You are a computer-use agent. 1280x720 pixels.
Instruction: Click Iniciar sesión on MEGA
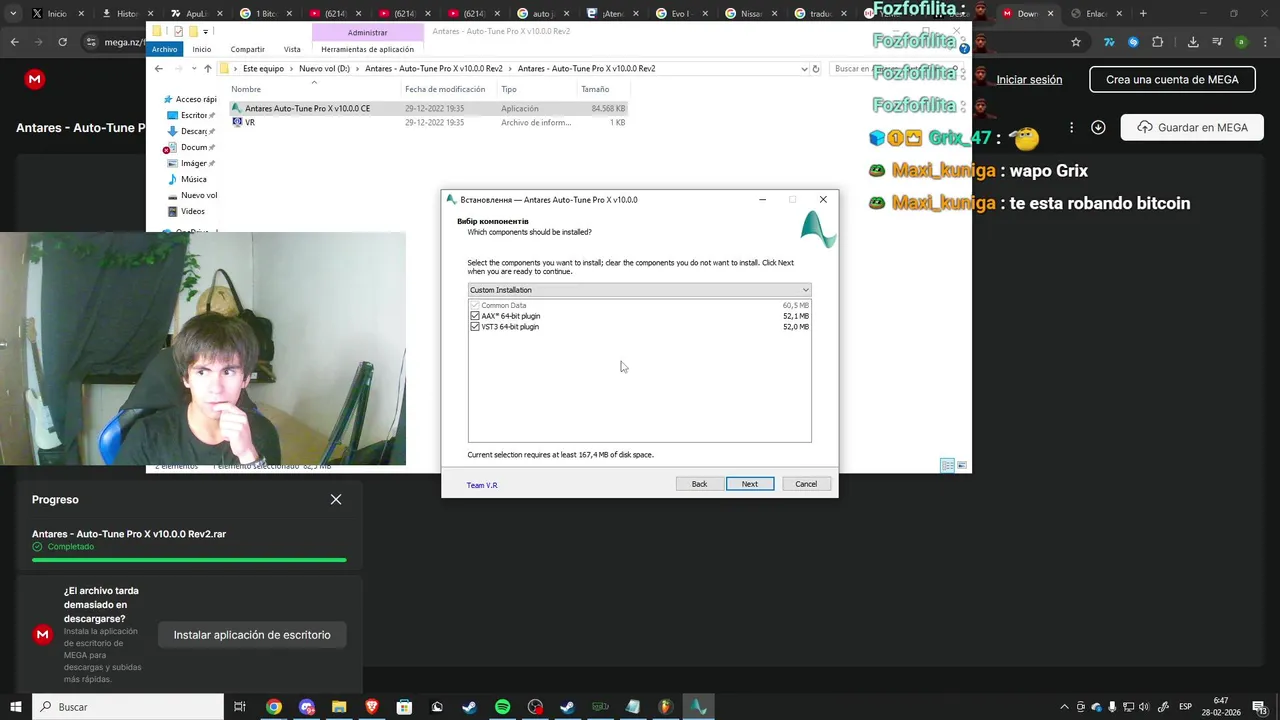1029,79
